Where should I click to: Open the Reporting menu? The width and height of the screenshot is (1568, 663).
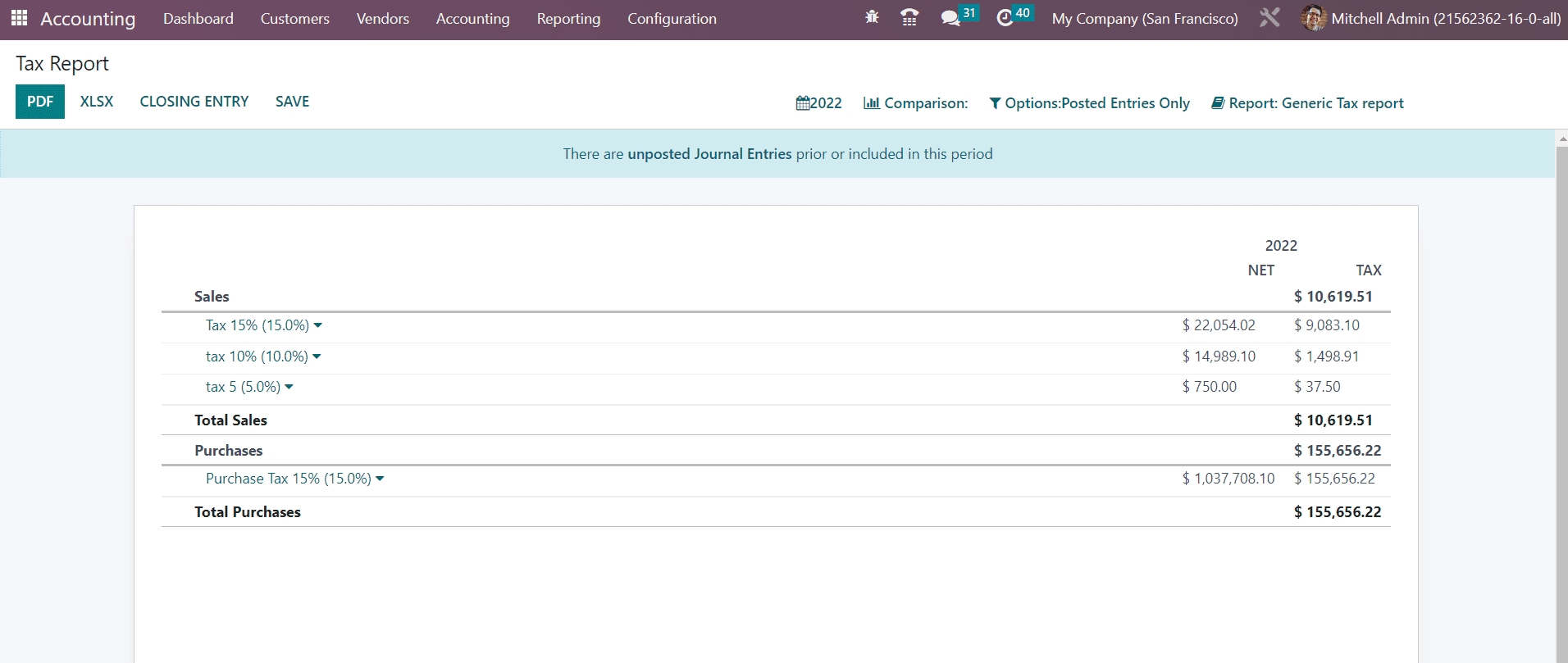(568, 19)
